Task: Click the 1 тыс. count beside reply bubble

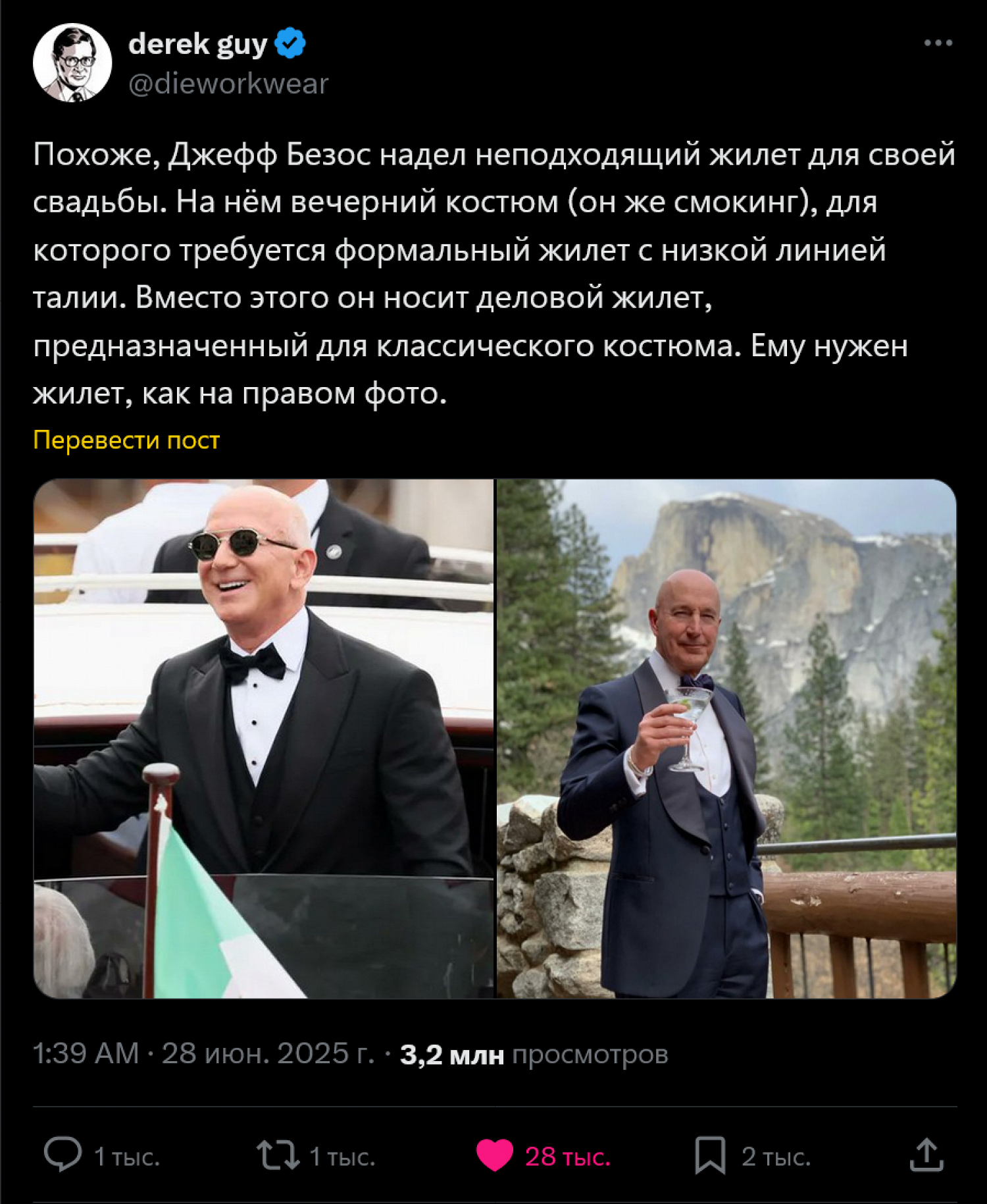Action: pyautogui.click(x=127, y=1157)
